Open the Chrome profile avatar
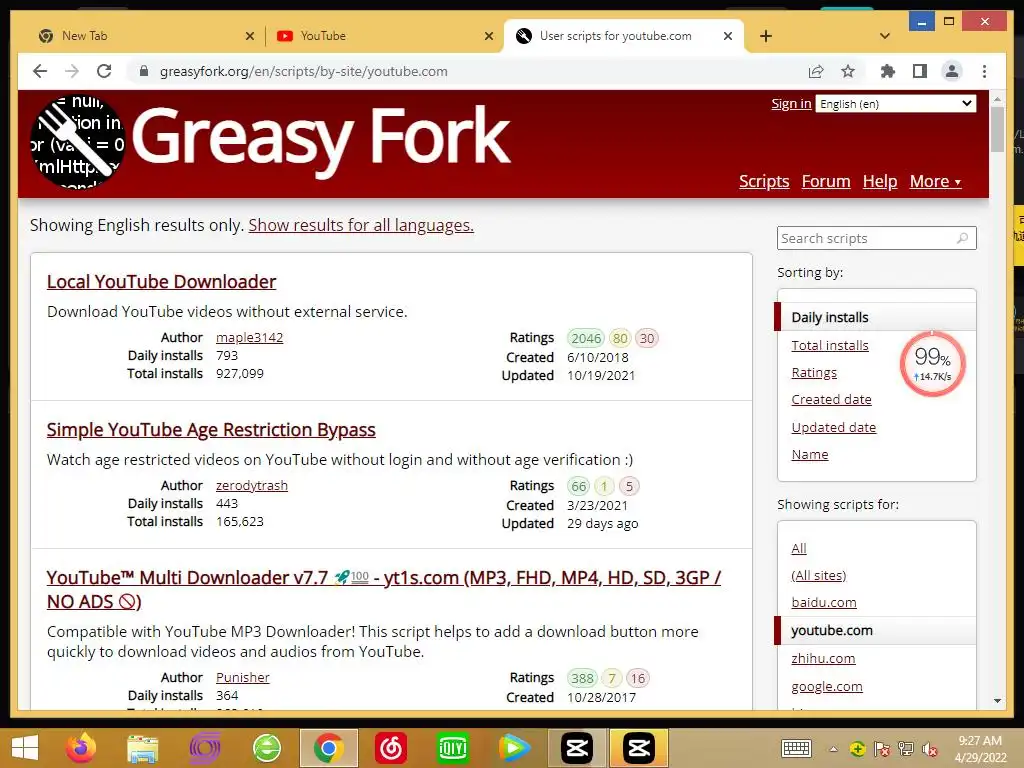The image size is (1024, 768). [x=952, y=71]
